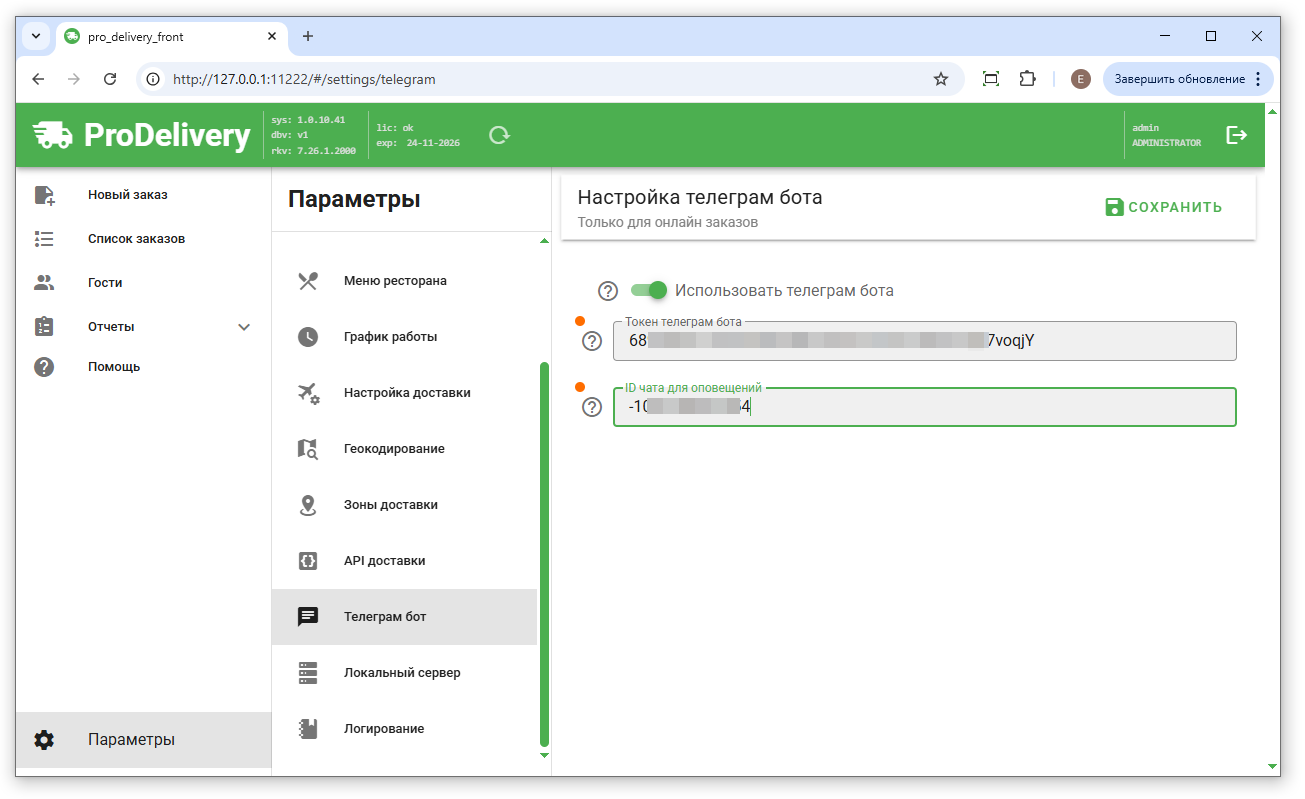The image size is (1305, 799).
Task: Select Меню ресторана settings item
Action: pos(395,281)
